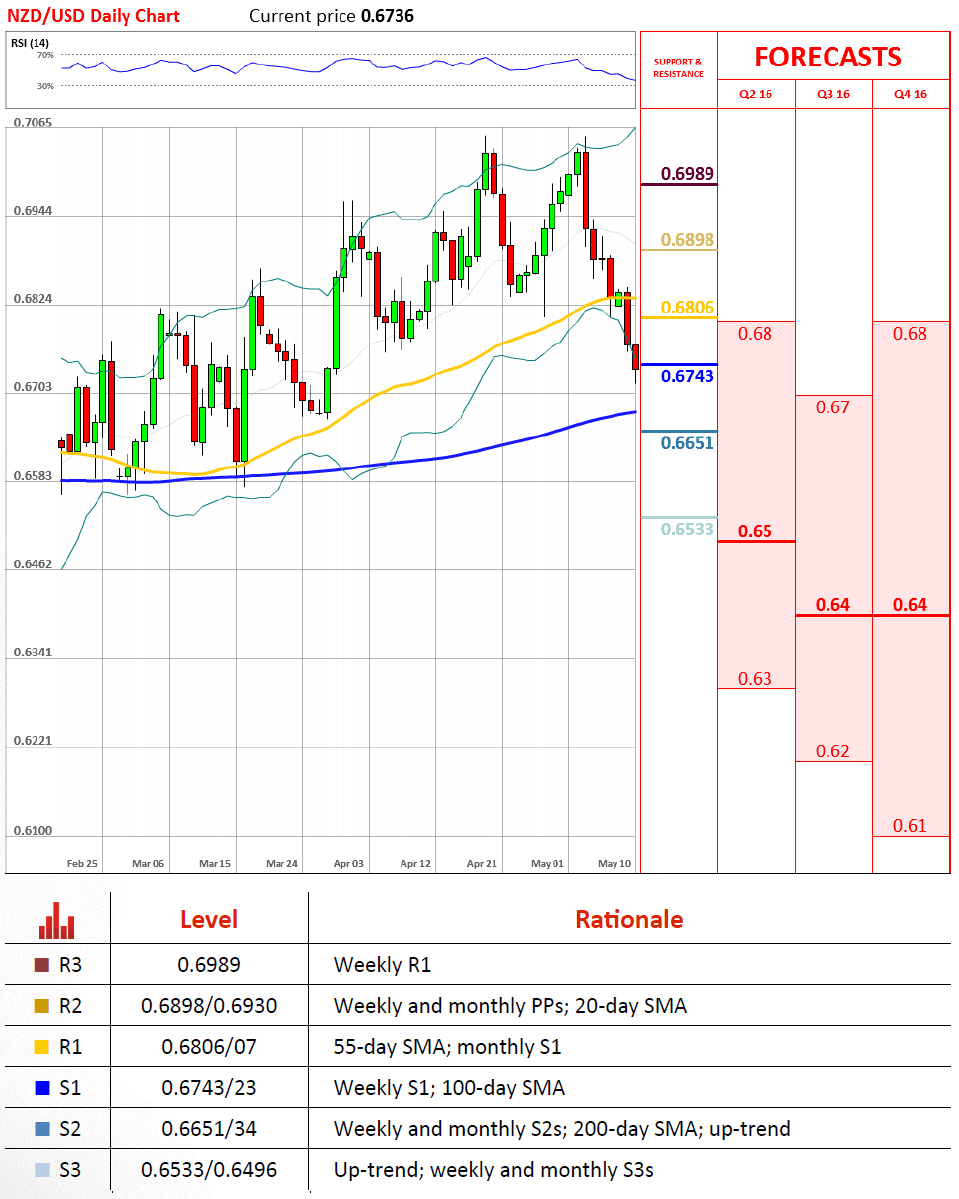Image resolution: width=959 pixels, height=1199 pixels.
Task: Click the light blue S3 color swatch
Action: click(x=42, y=1170)
